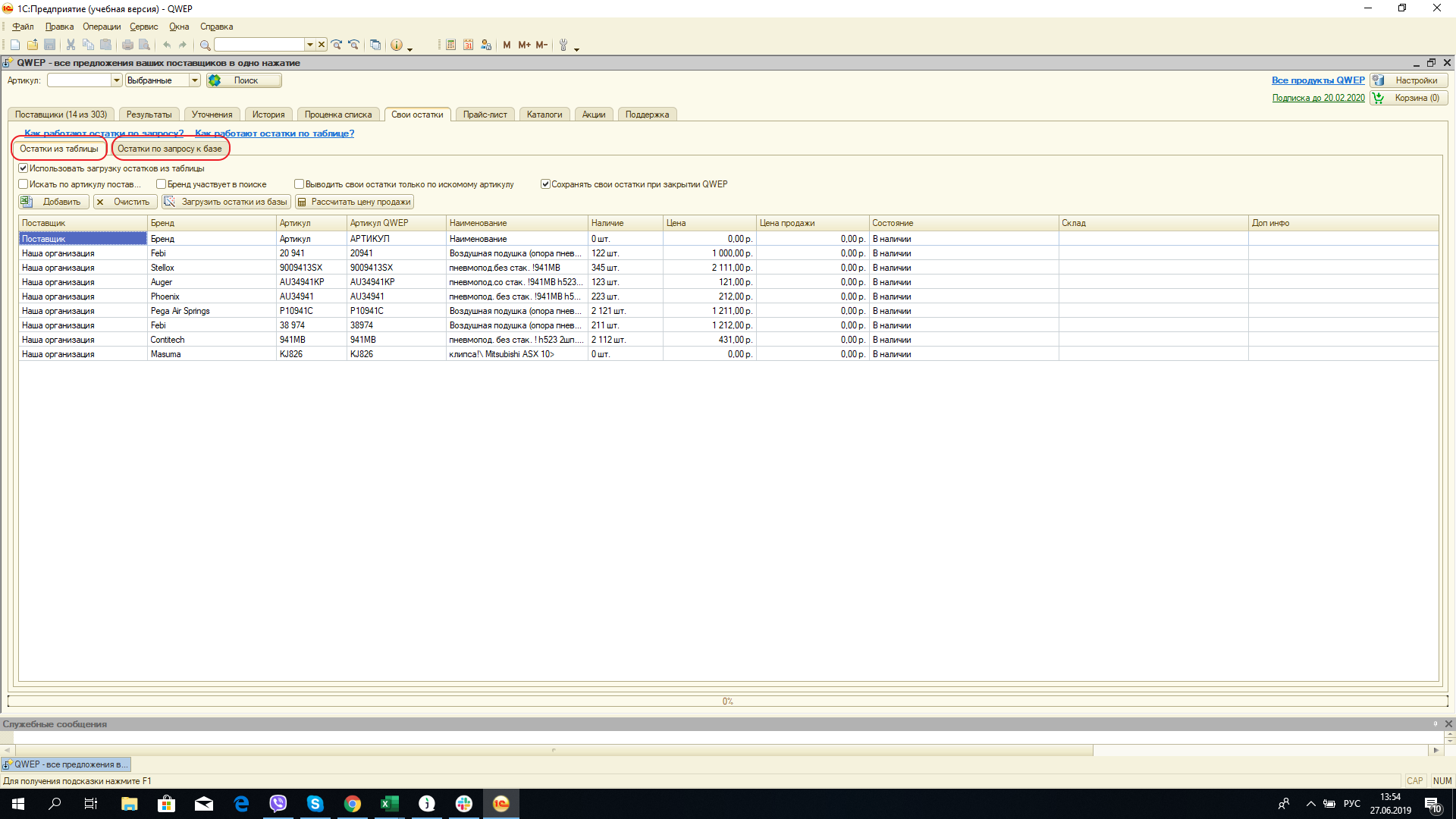Click the Paste clipboard icon
Image resolution: width=1456 pixels, height=819 pixels.
point(106,45)
